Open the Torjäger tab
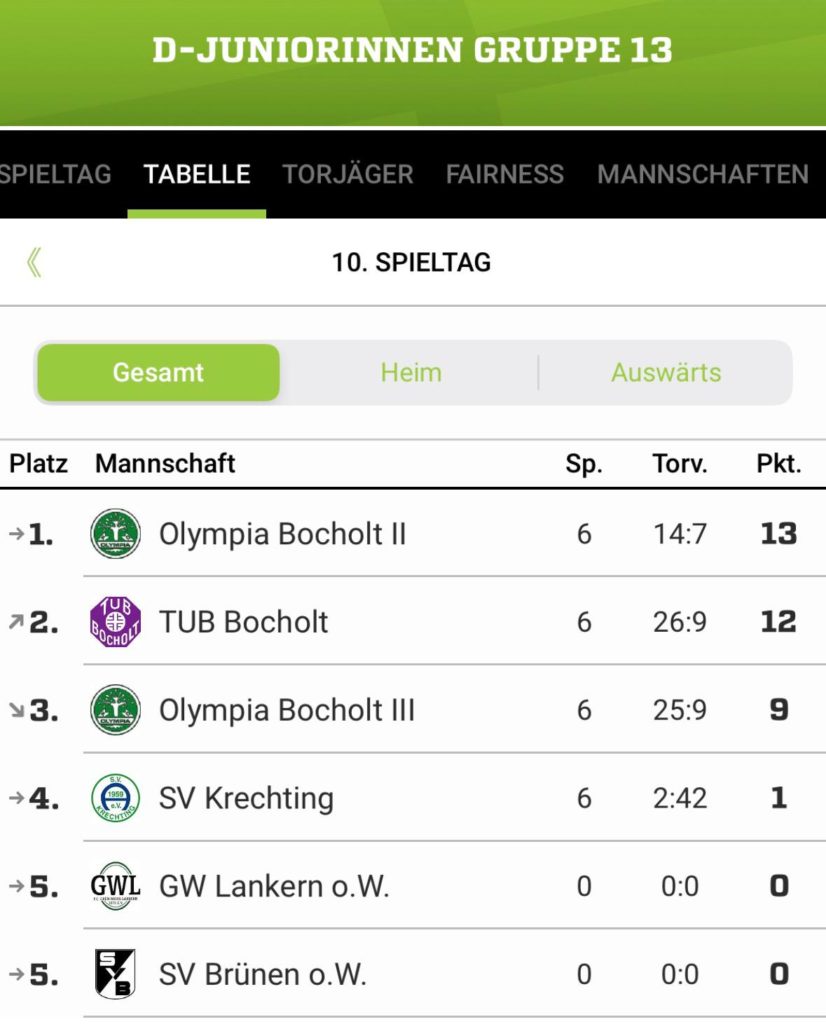826x1024 pixels. (348, 174)
